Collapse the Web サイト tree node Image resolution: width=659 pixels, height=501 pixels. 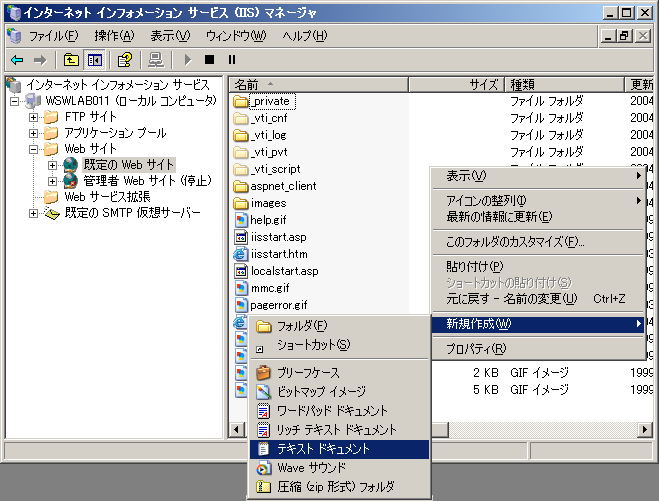(34, 149)
